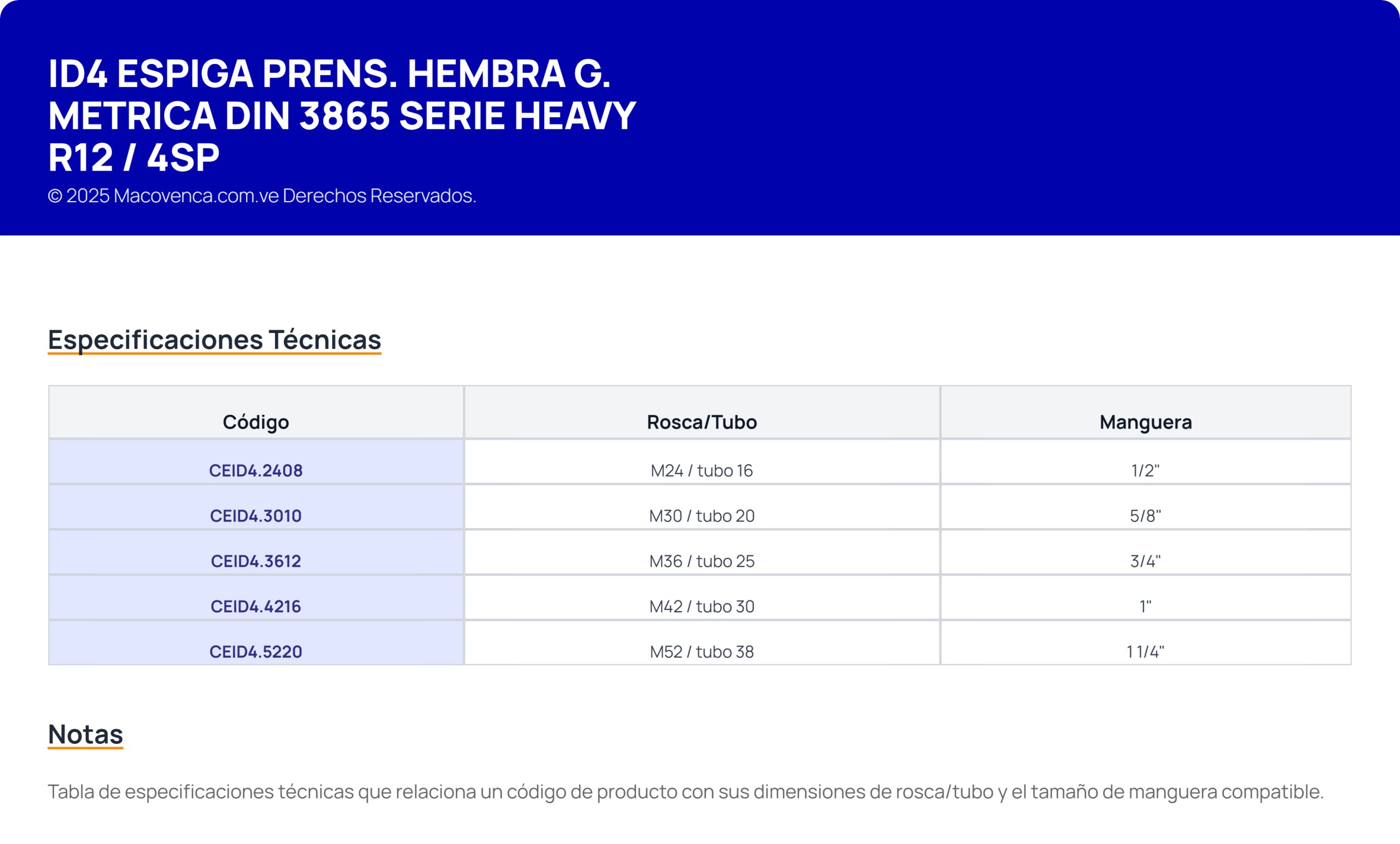Open the CEID4.5220 product code
The width and height of the screenshot is (1400, 844).
tap(256, 652)
